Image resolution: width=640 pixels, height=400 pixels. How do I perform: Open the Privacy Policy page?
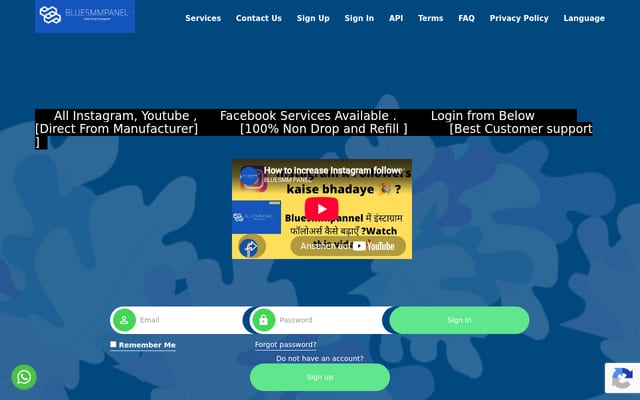tap(519, 18)
